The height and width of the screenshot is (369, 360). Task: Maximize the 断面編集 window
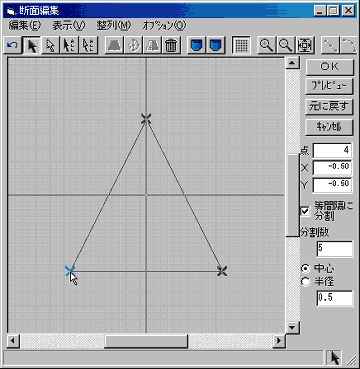click(x=333, y=11)
